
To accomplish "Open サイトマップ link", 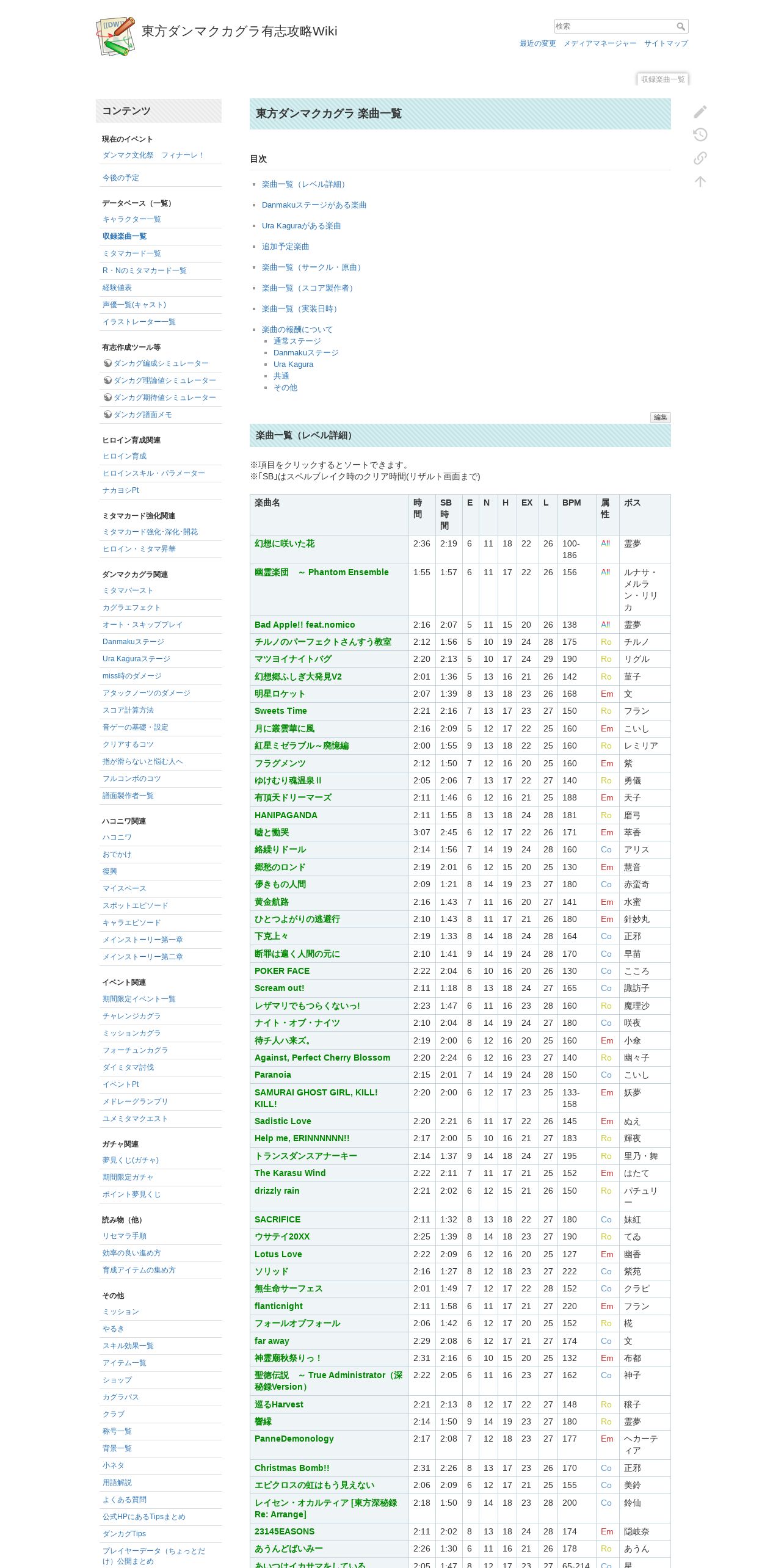I will [x=666, y=43].
